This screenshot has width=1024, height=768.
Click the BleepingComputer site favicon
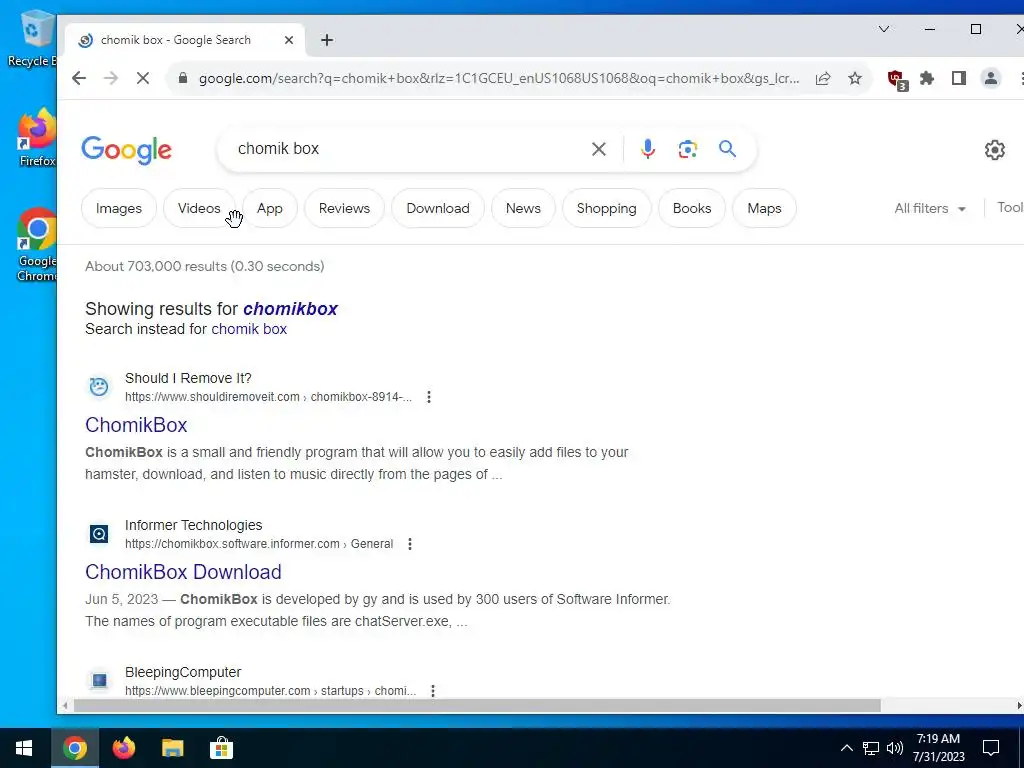99,680
